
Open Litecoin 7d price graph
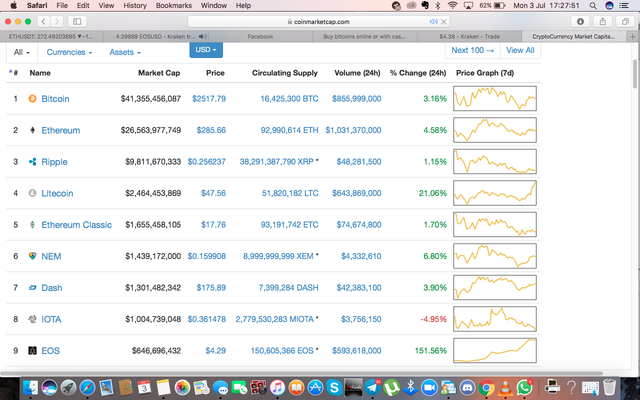click(495, 193)
